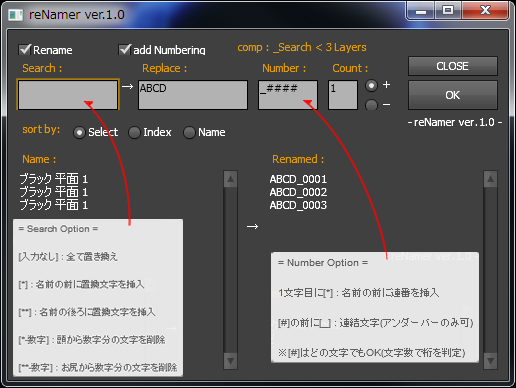Click the Renamed list scrollbar down arrow

(x=490, y=361)
